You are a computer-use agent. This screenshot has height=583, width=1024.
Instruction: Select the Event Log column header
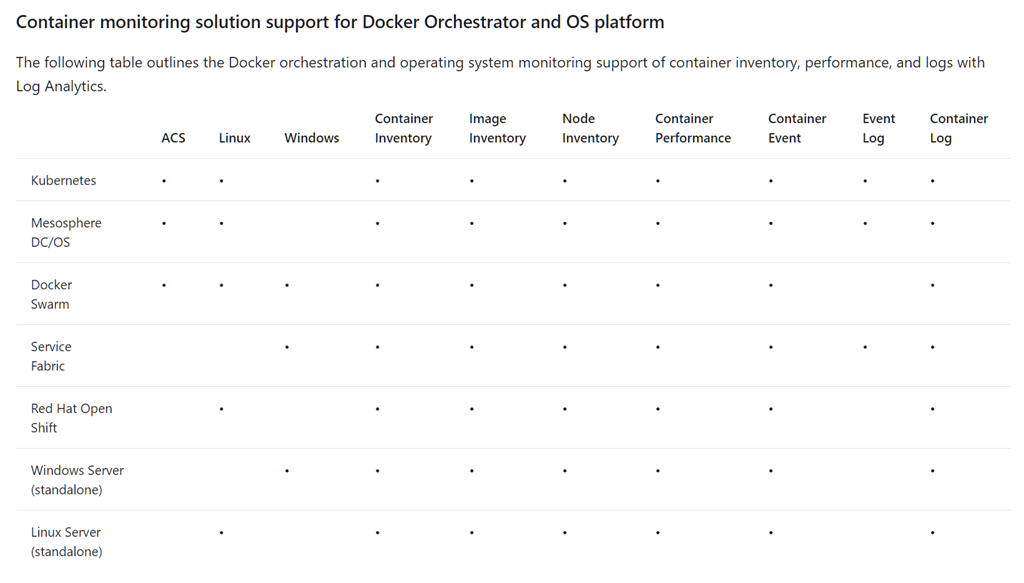point(878,128)
